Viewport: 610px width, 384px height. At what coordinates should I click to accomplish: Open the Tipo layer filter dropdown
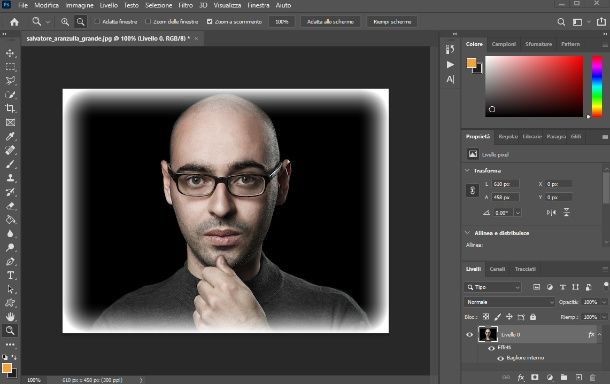point(493,287)
